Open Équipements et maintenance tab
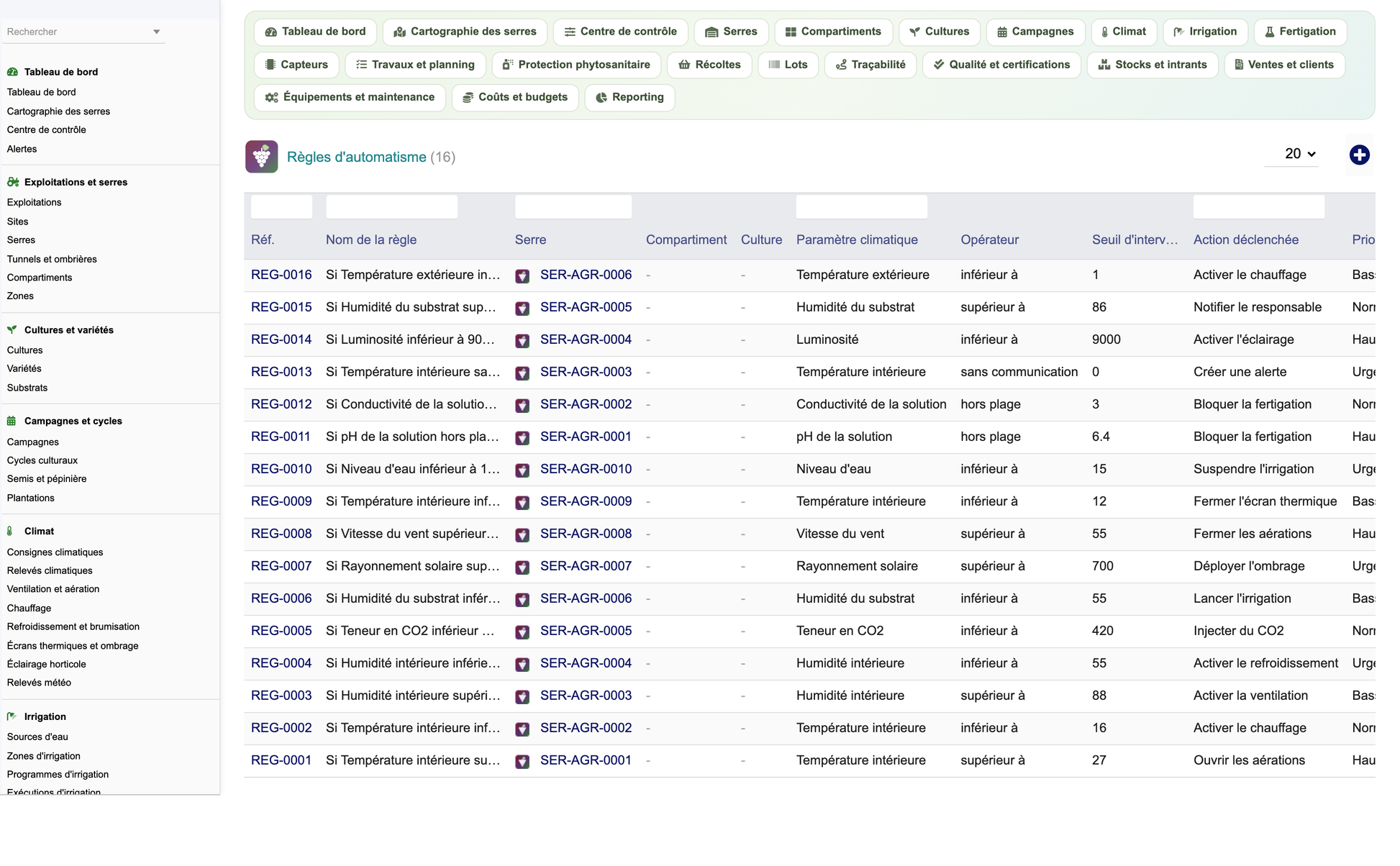The image size is (1400, 866). (350, 97)
